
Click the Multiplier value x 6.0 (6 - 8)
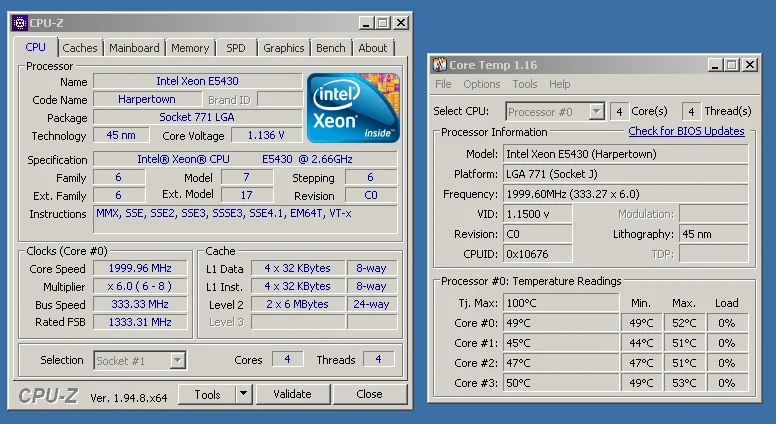(140, 286)
